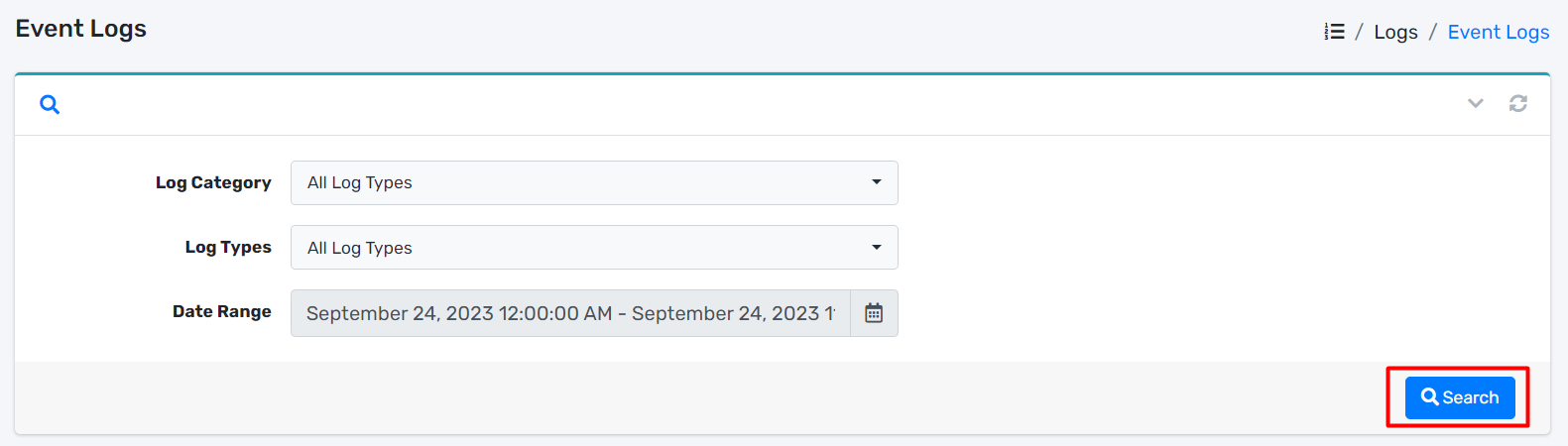The height and width of the screenshot is (446, 1568).
Task: Click the slash separator before Logs breadcrumb
Action: click(x=1360, y=32)
